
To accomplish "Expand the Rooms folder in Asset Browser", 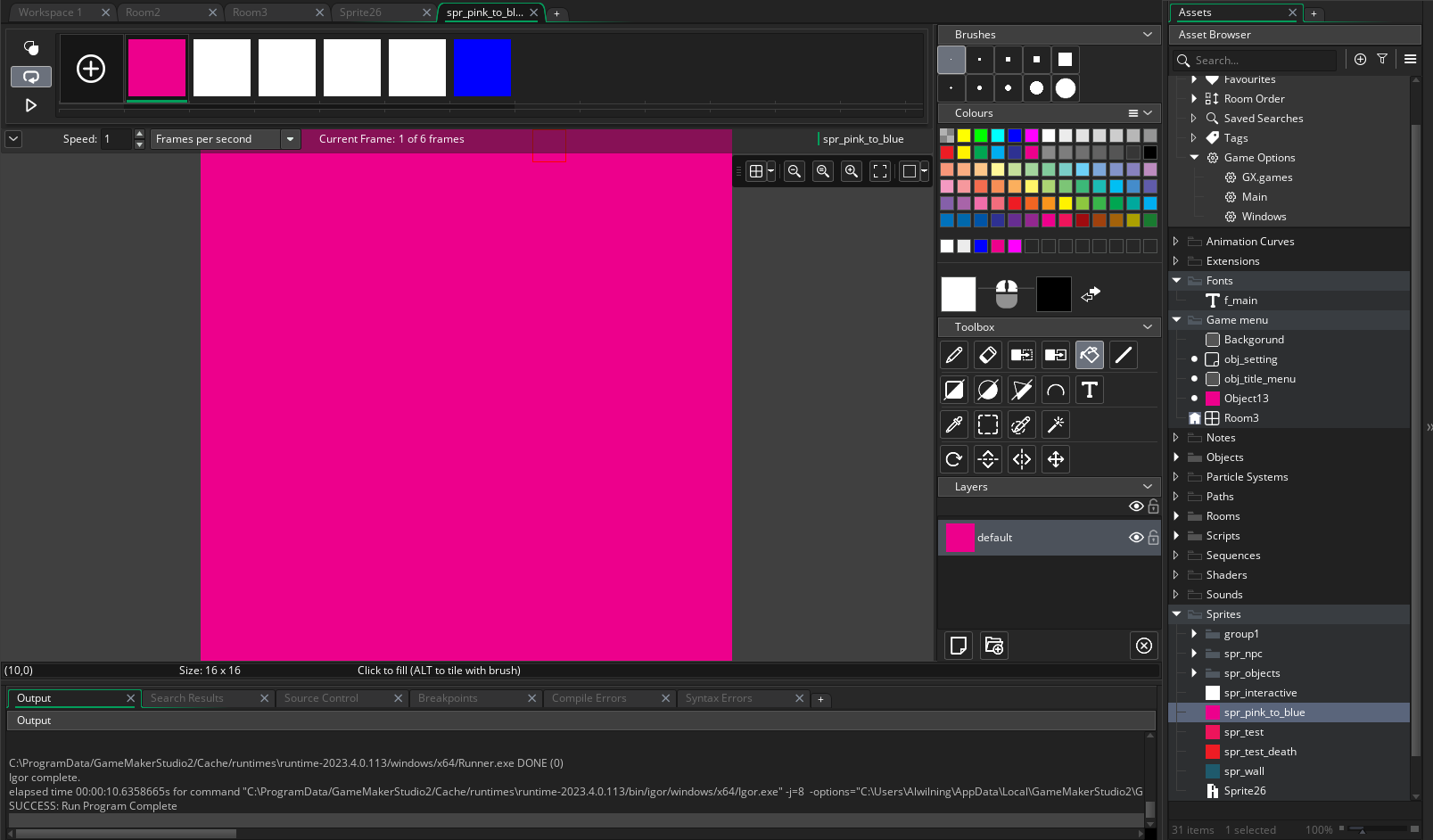I will 1176,516.
